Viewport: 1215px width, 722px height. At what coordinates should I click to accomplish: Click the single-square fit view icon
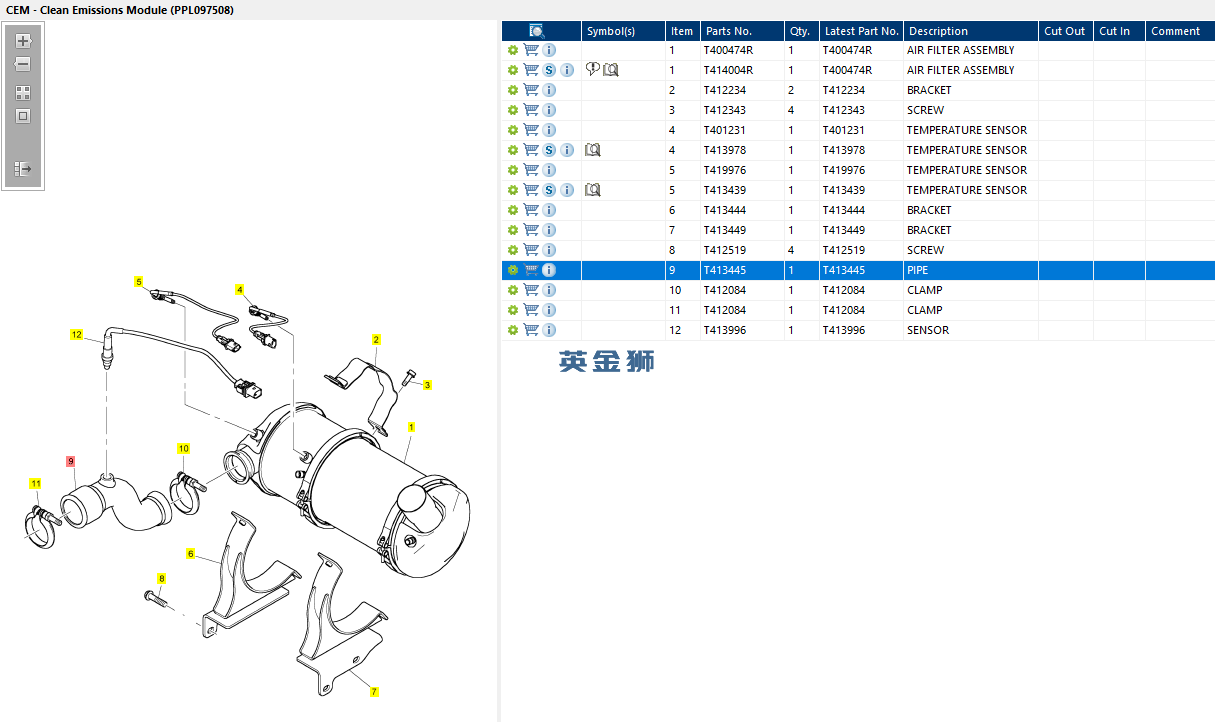[23, 116]
